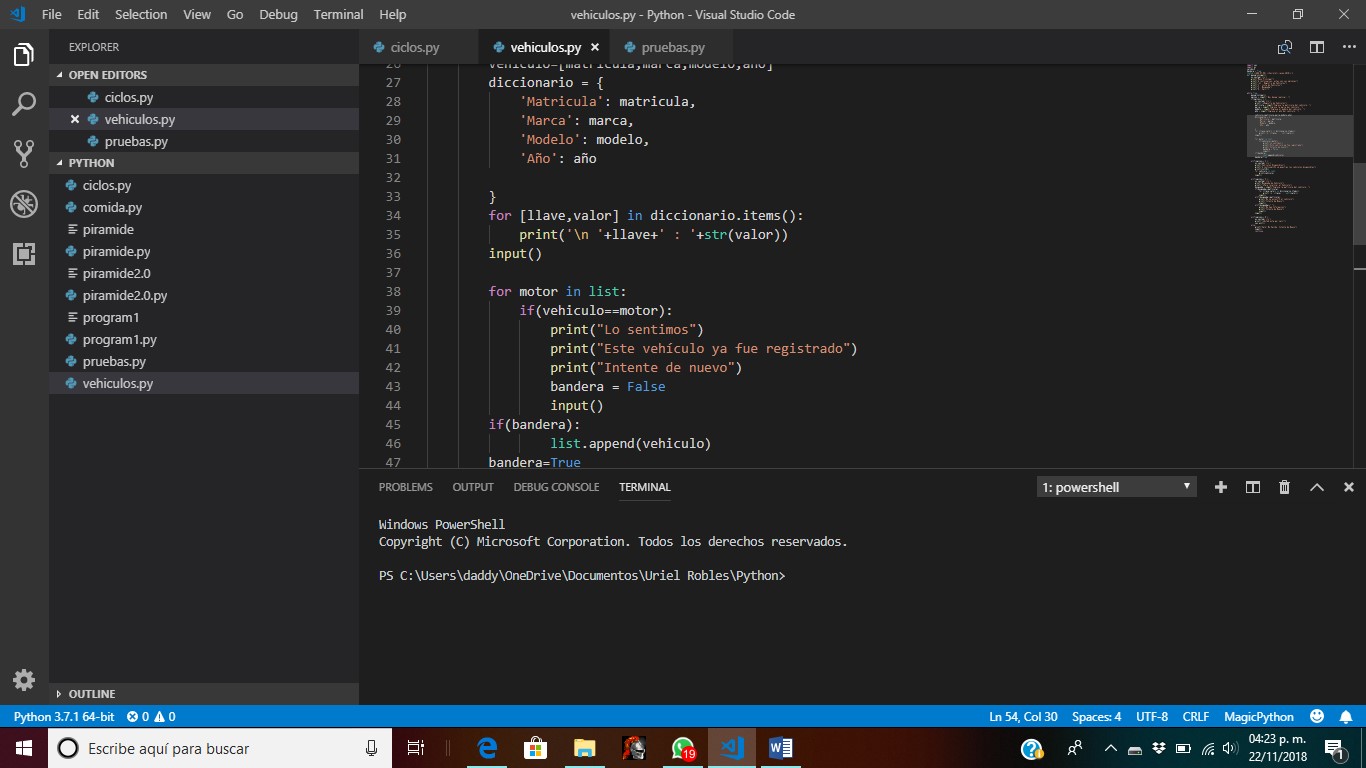Open the Extensions view

(x=24, y=254)
